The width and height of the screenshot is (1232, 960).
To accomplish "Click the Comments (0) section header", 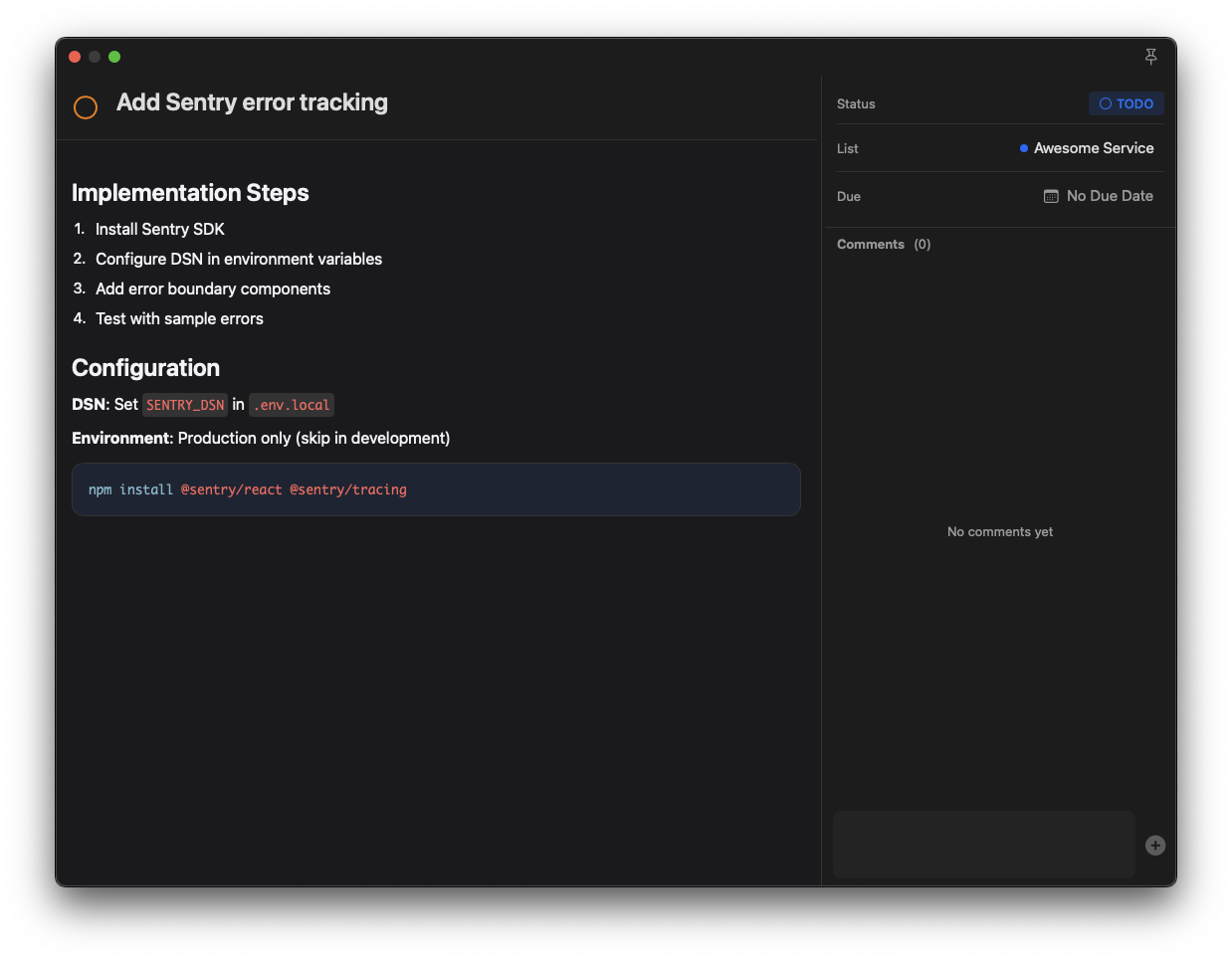I will tap(884, 244).
